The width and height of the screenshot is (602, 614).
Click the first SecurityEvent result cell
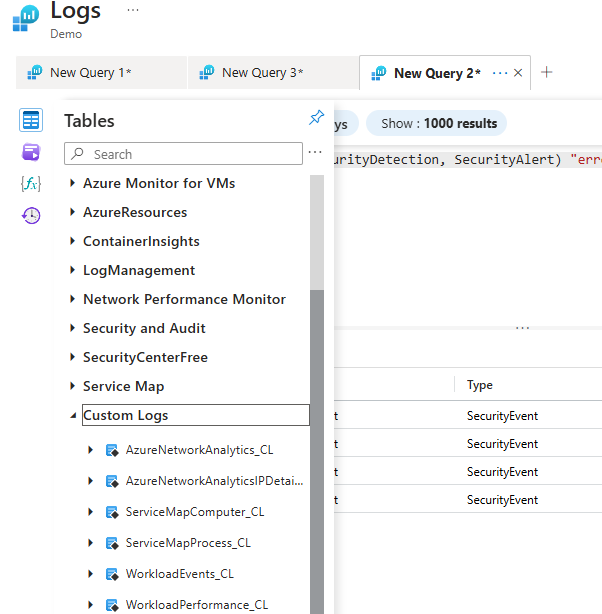pyautogui.click(x=502, y=416)
